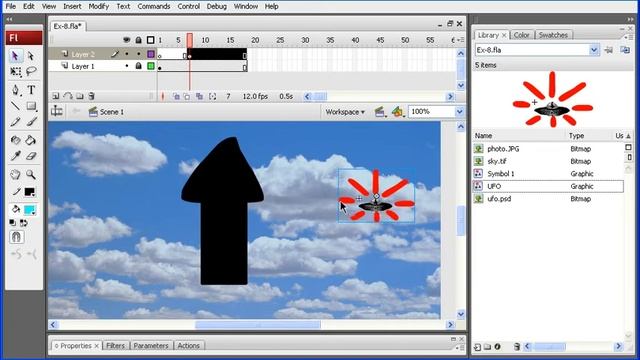This screenshot has height=360, width=640.
Task: Select the Pencil tool
Action: [16, 122]
